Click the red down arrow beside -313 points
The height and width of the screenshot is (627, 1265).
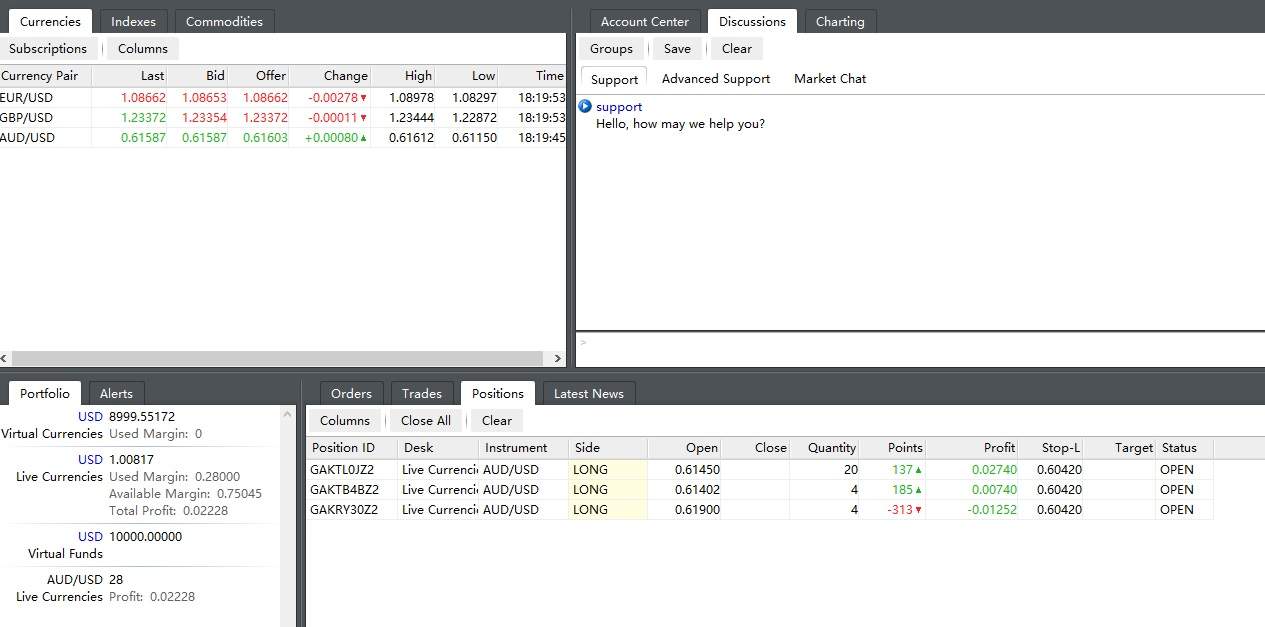(x=918, y=510)
